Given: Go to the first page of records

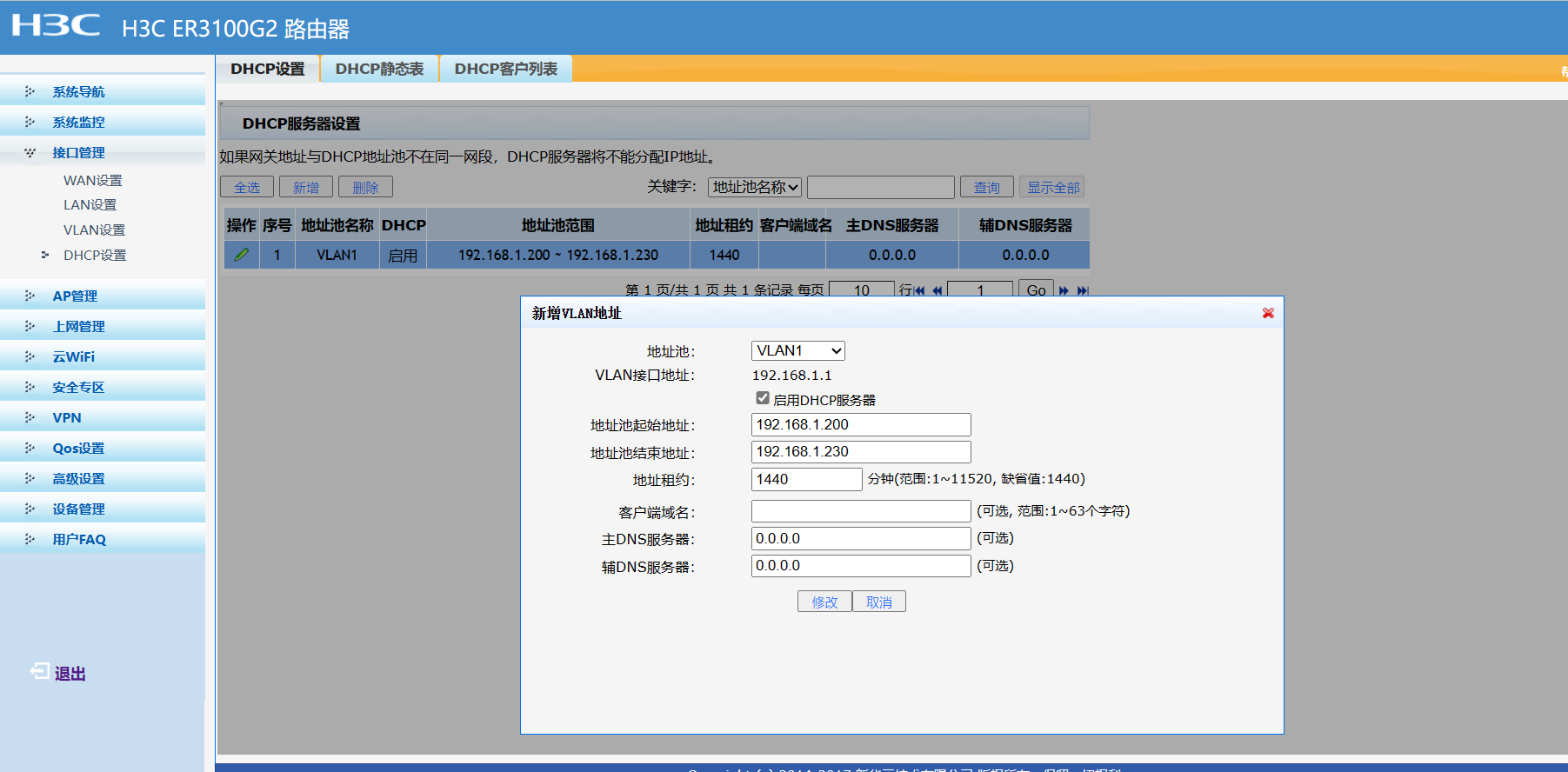Looking at the screenshot, I should [919, 290].
